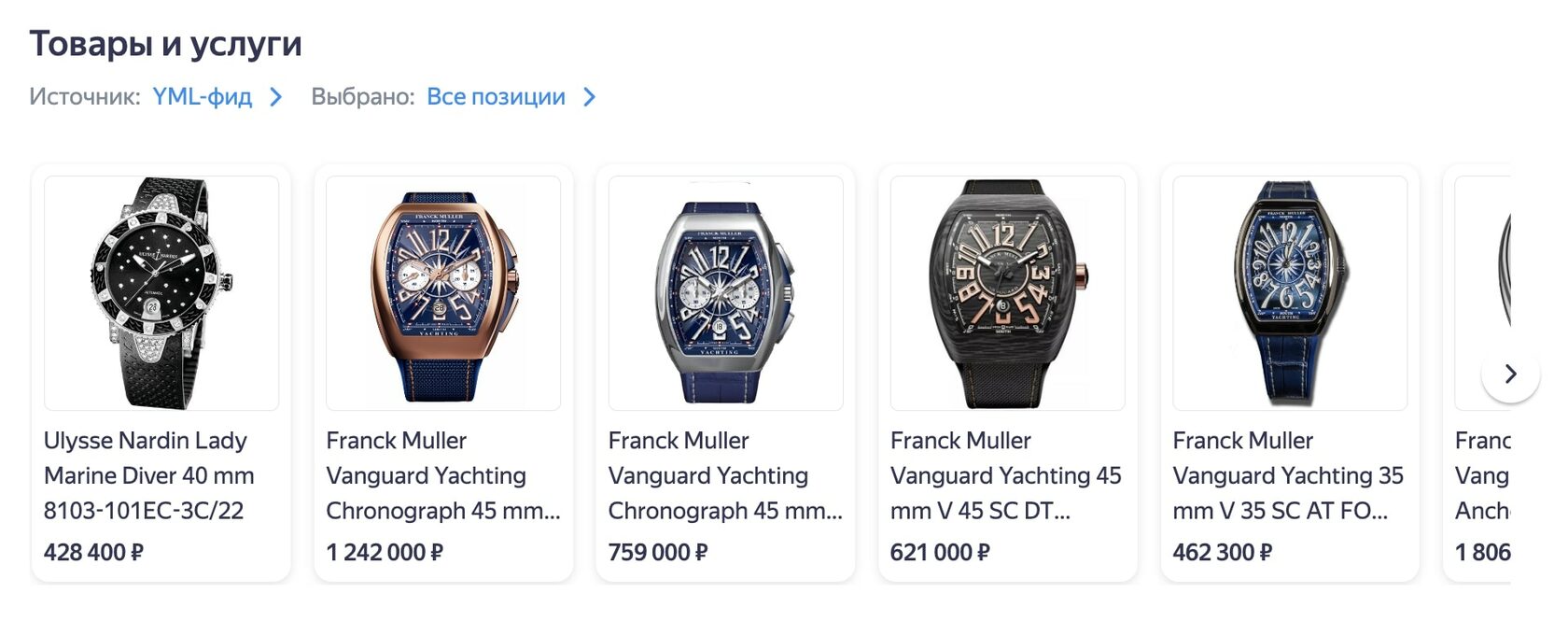This screenshot has height=621, width=1568.
Task: Click the Ulysse Nardin Lady Marine Diver title
Action: click(149, 475)
